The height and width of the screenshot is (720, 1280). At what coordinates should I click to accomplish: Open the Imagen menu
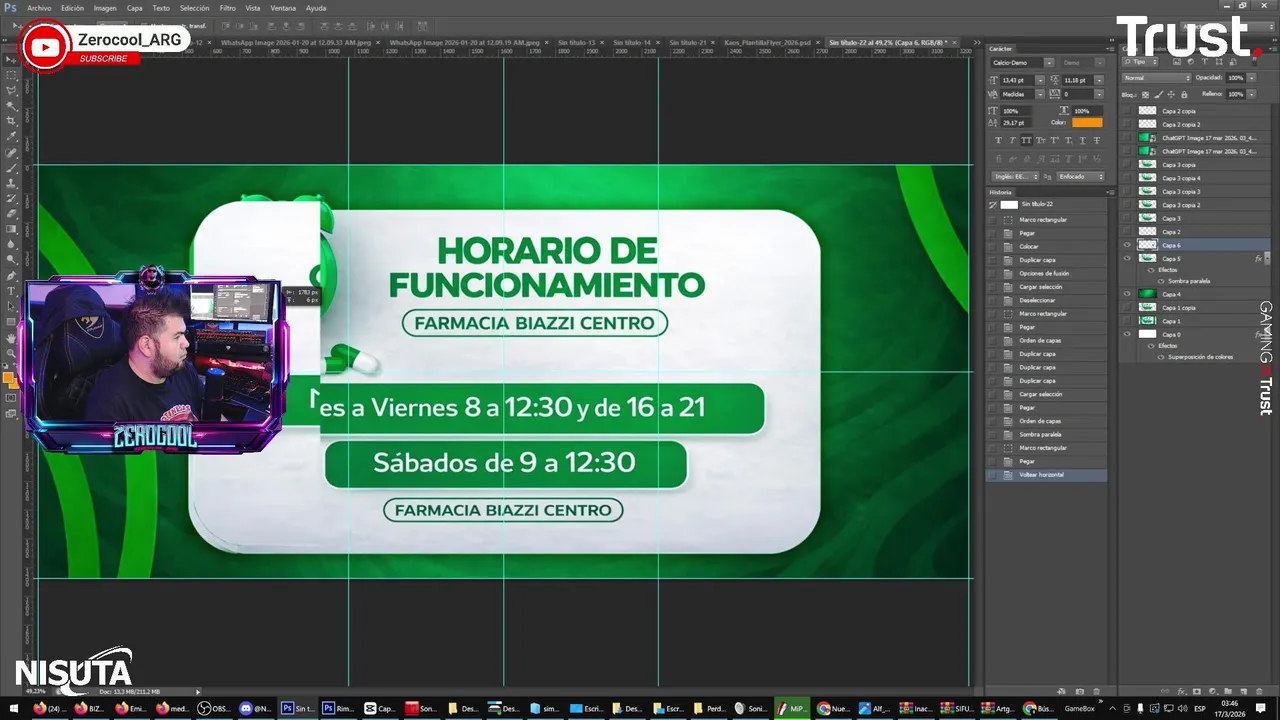105,7
